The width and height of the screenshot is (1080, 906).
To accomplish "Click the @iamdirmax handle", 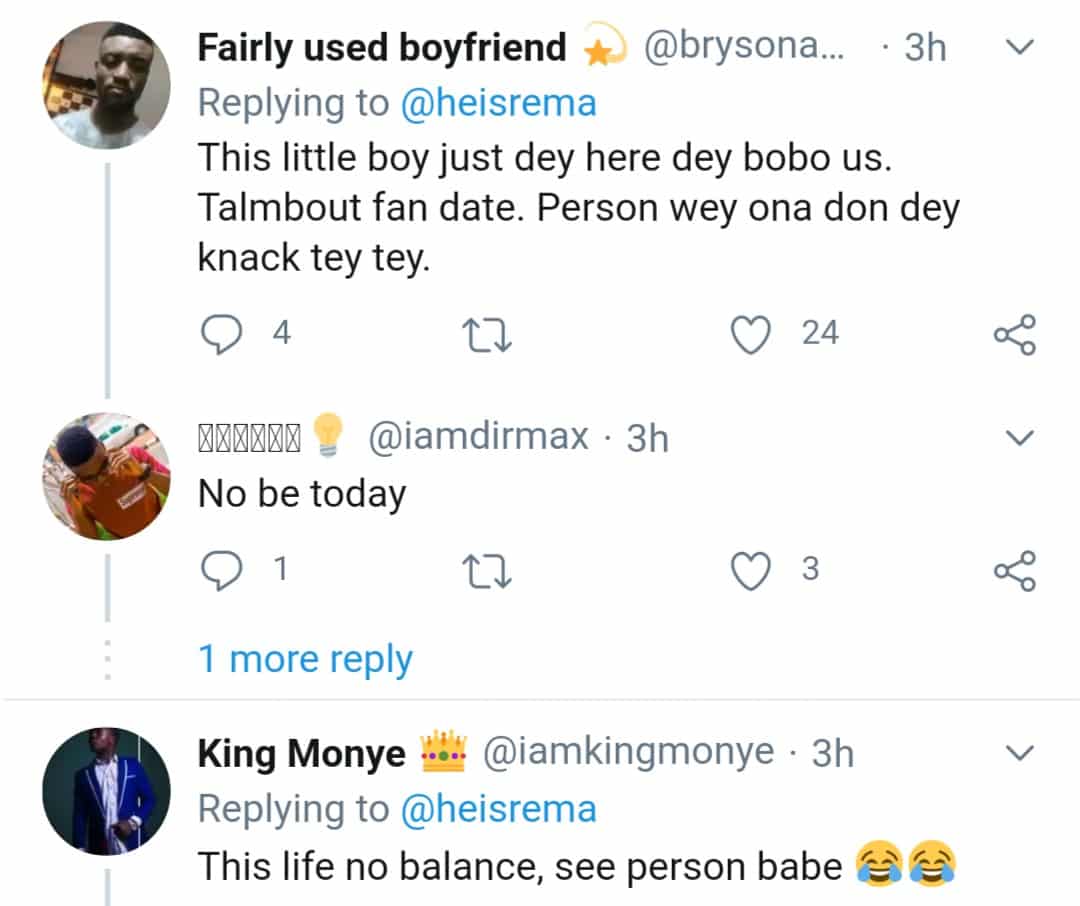I will [x=478, y=437].
